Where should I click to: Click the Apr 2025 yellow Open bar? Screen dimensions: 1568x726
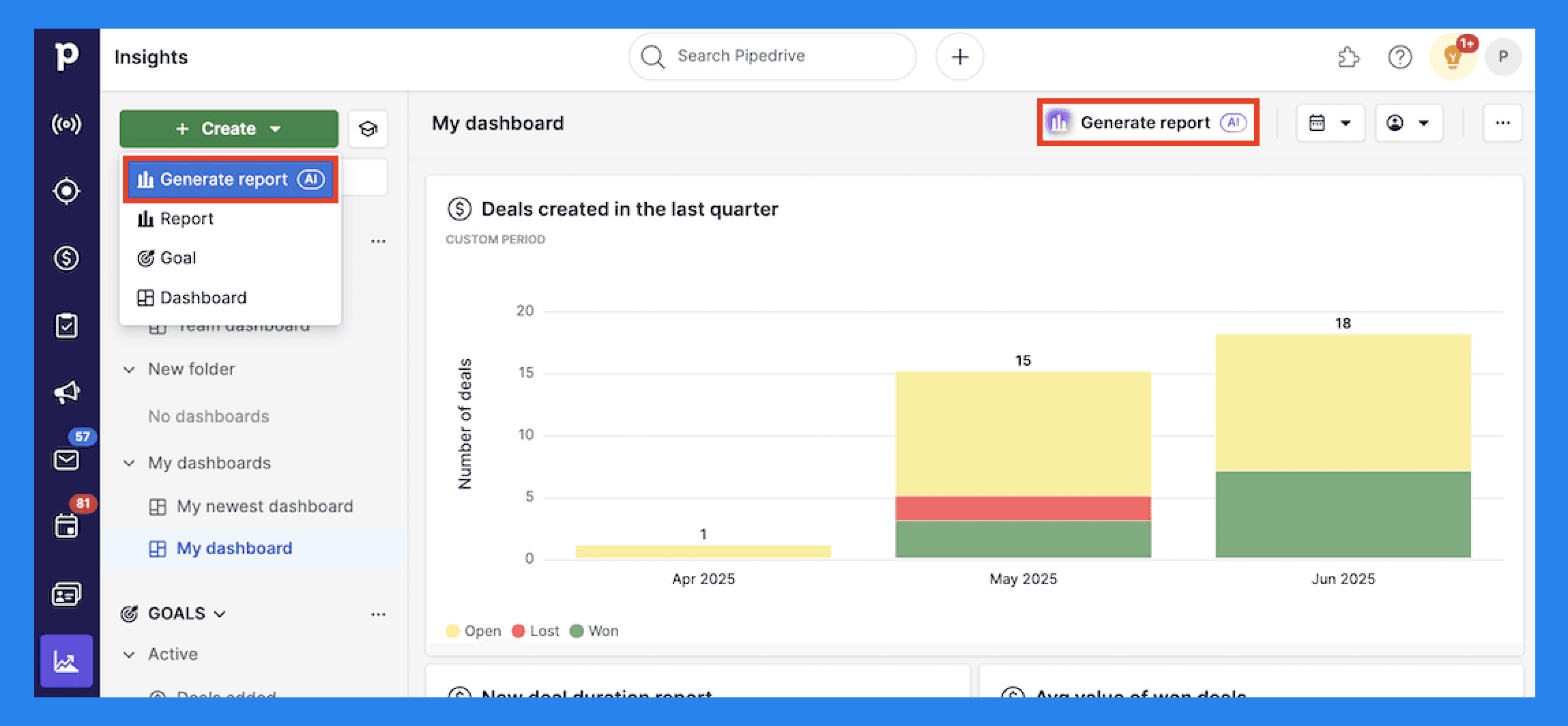[703, 551]
